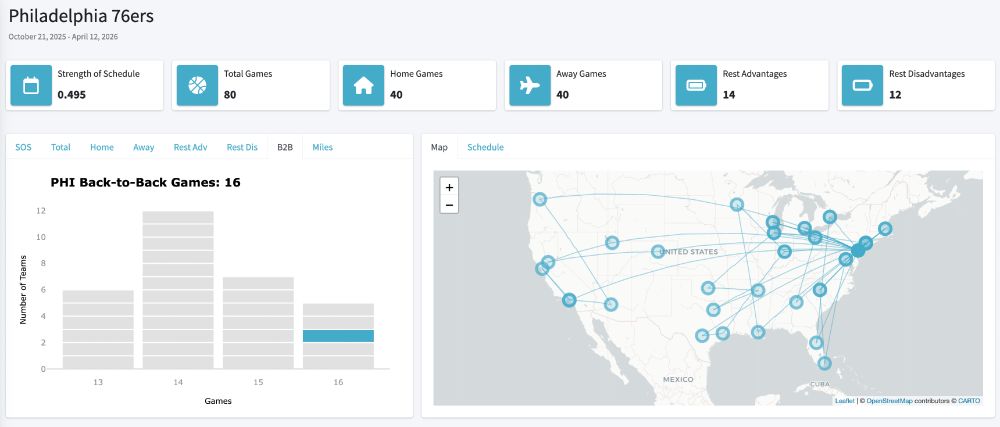Click the Charlotte marker on the map
Image resolution: width=1000 pixels, height=427 pixels.
pyautogui.click(x=820, y=290)
